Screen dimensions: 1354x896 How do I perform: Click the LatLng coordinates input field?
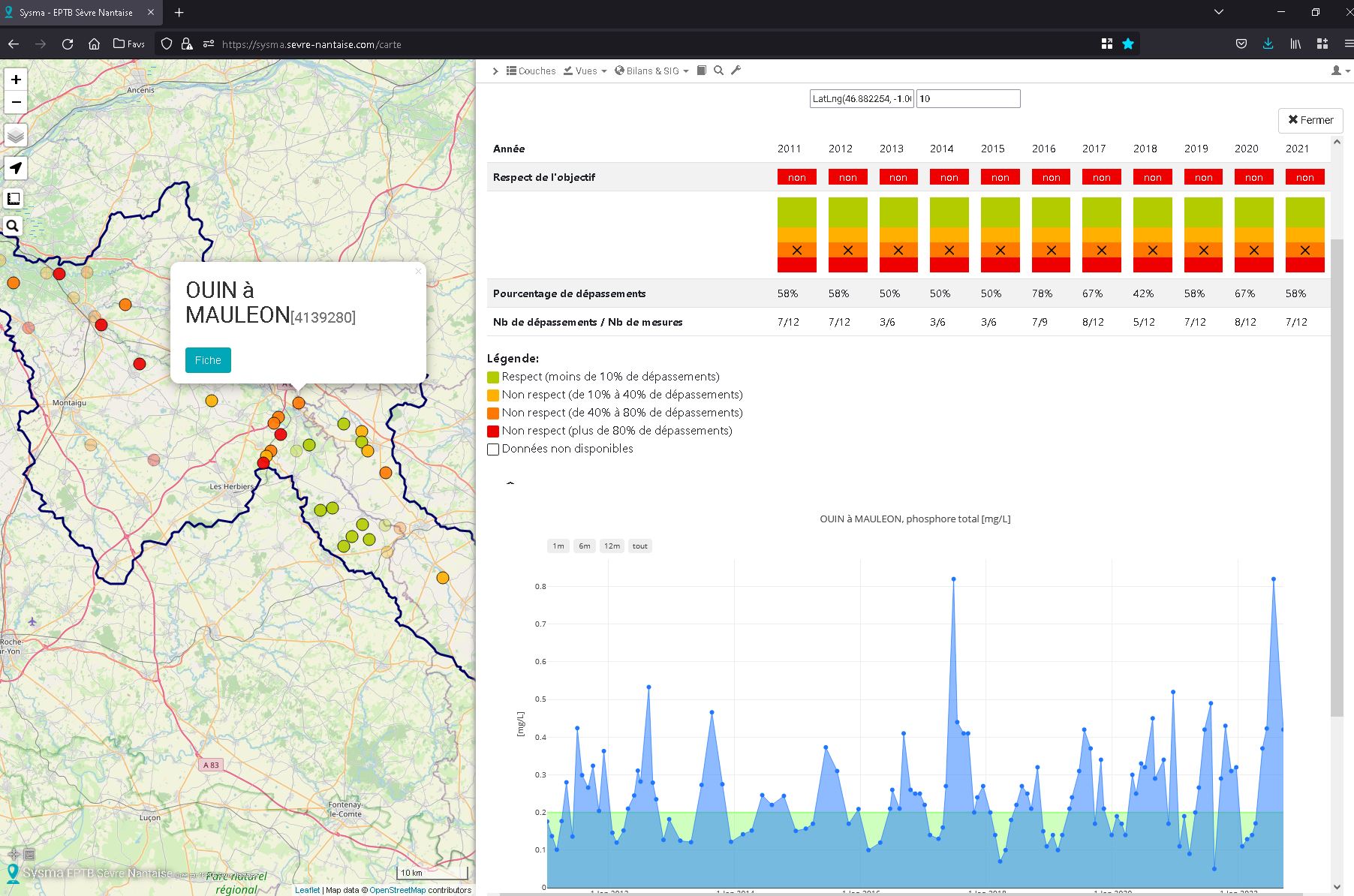tap(861, 99)
